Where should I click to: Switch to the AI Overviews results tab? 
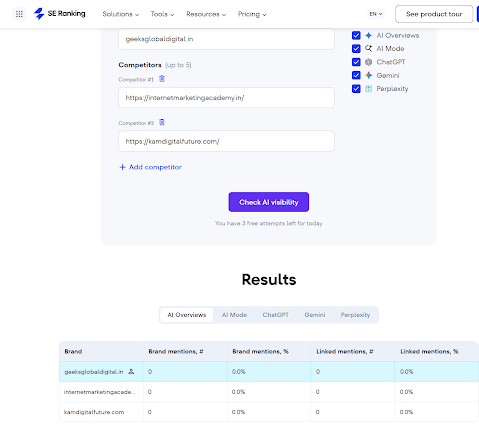[x=187, y=315]
